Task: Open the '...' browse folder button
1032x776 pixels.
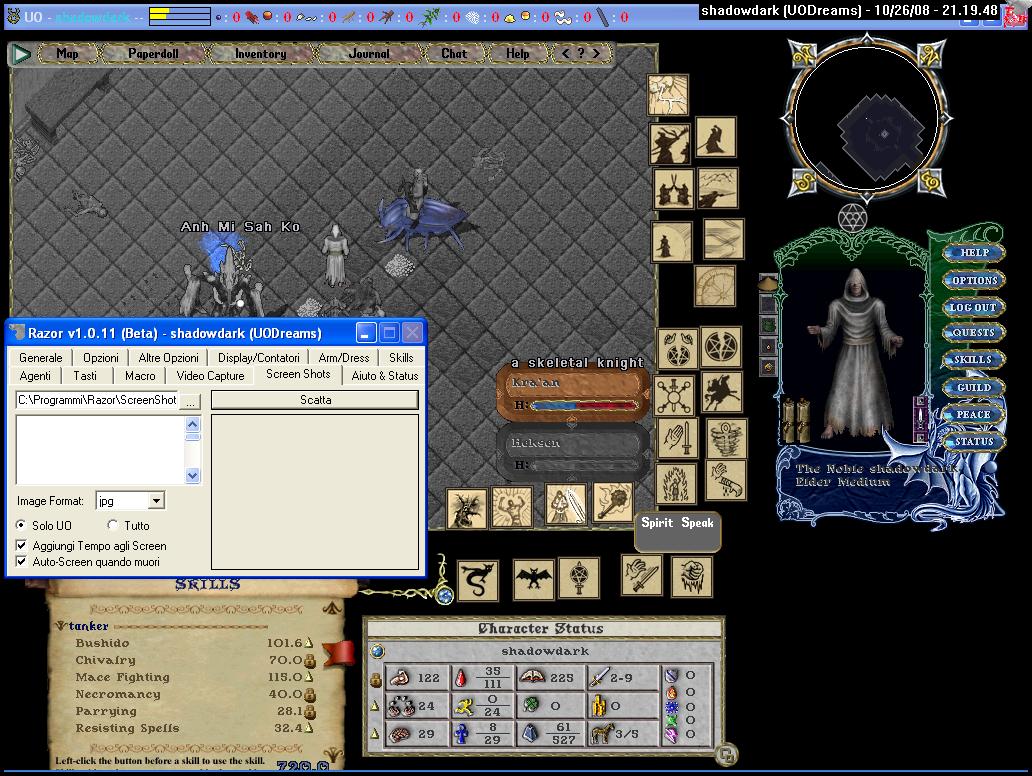Action: pos(190,401)
